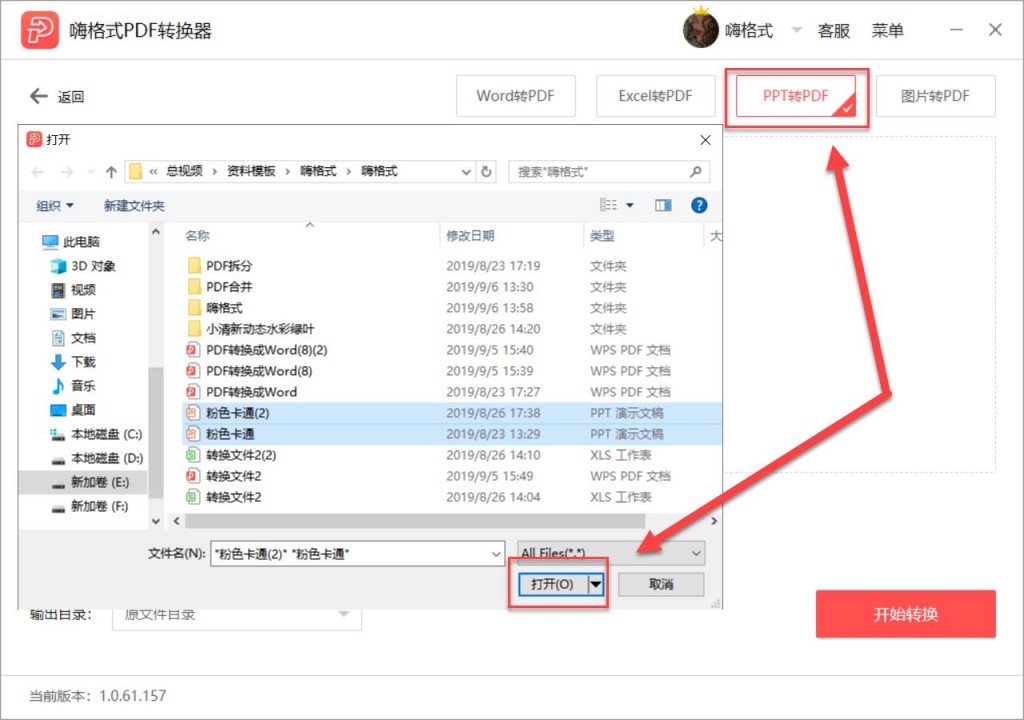
Task: Expand the address path dropdown
Action: point(466,172)
